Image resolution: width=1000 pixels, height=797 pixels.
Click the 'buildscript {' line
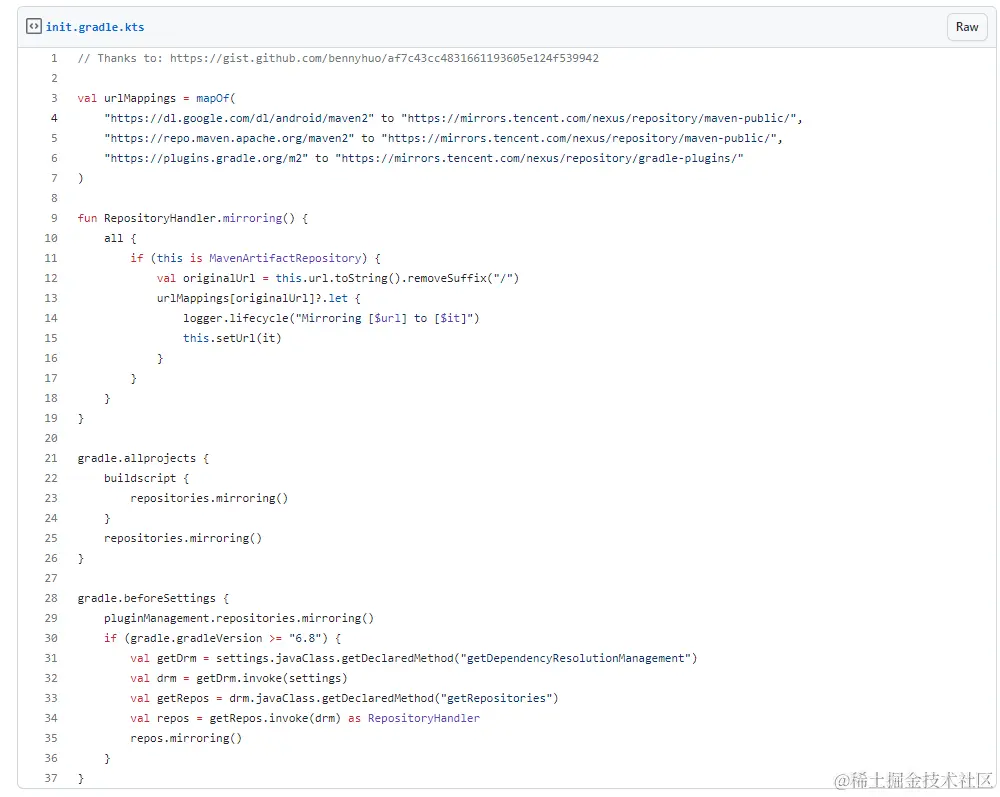pyautogui.click(x=147, y=478)
